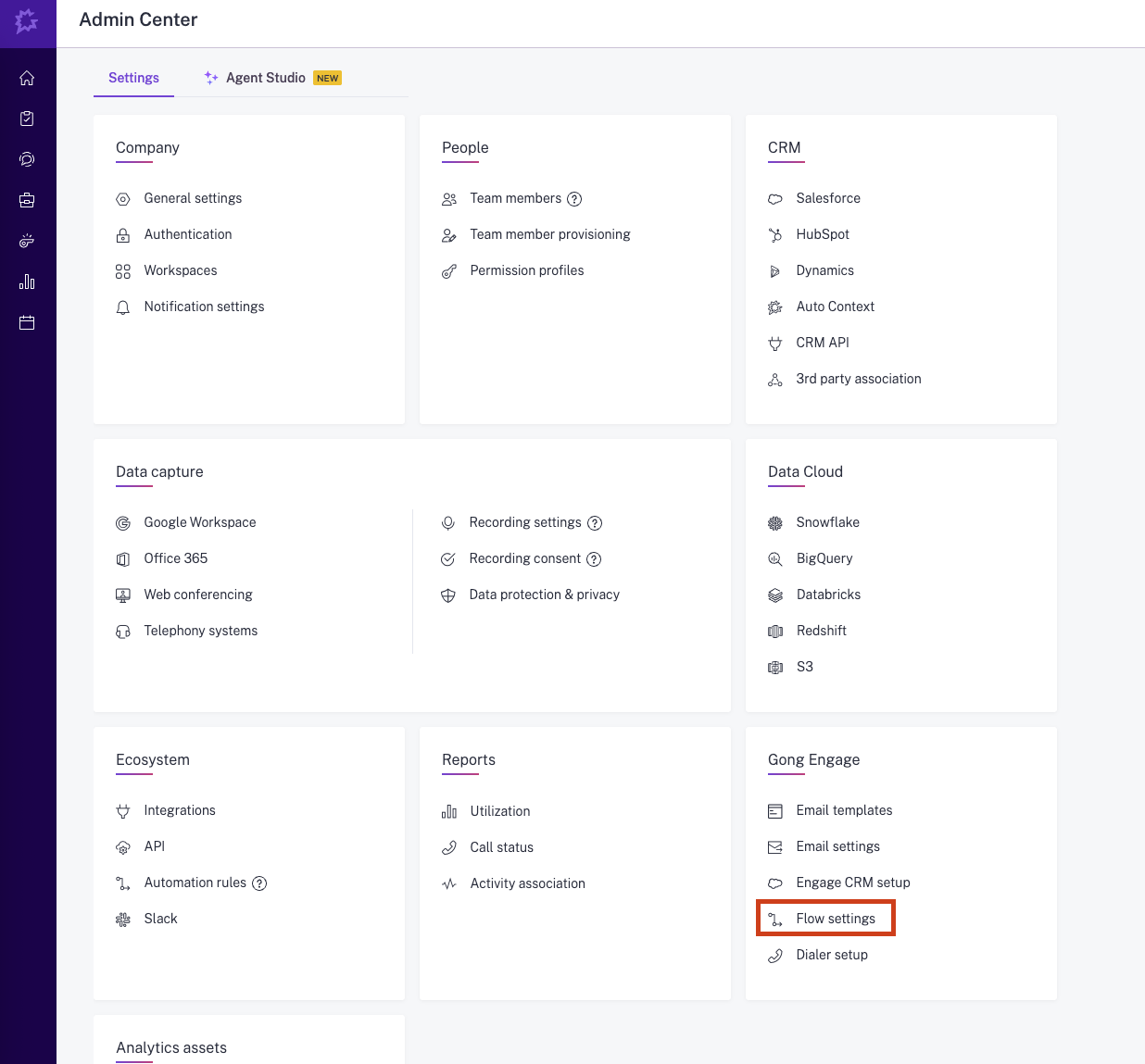Open General settings
Viewport: 1145px width, 1064px height.
(x=193, y=198)
